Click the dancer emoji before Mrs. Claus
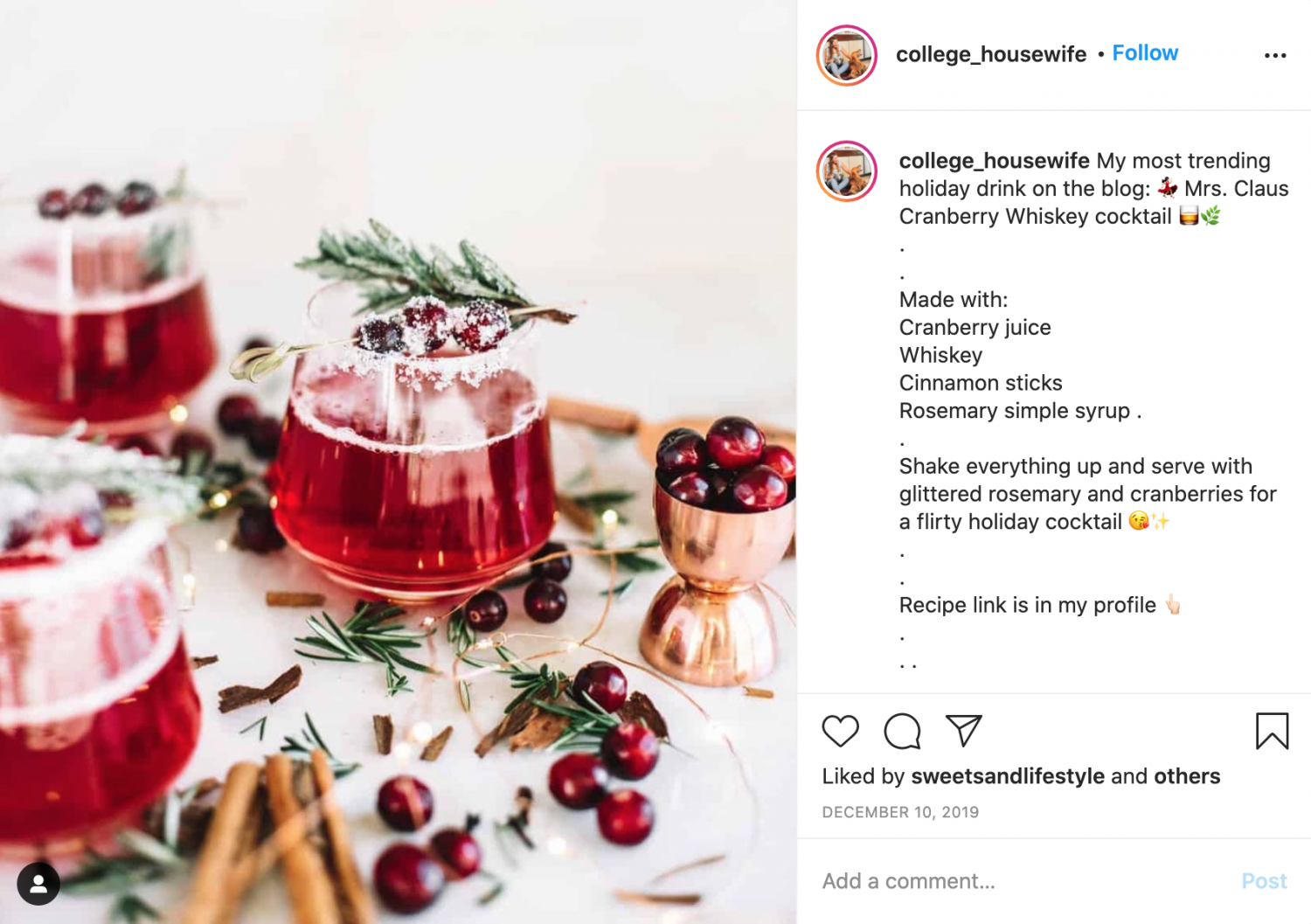Viewport: 1311px width, 924px height. click(x=1168, y=187)
